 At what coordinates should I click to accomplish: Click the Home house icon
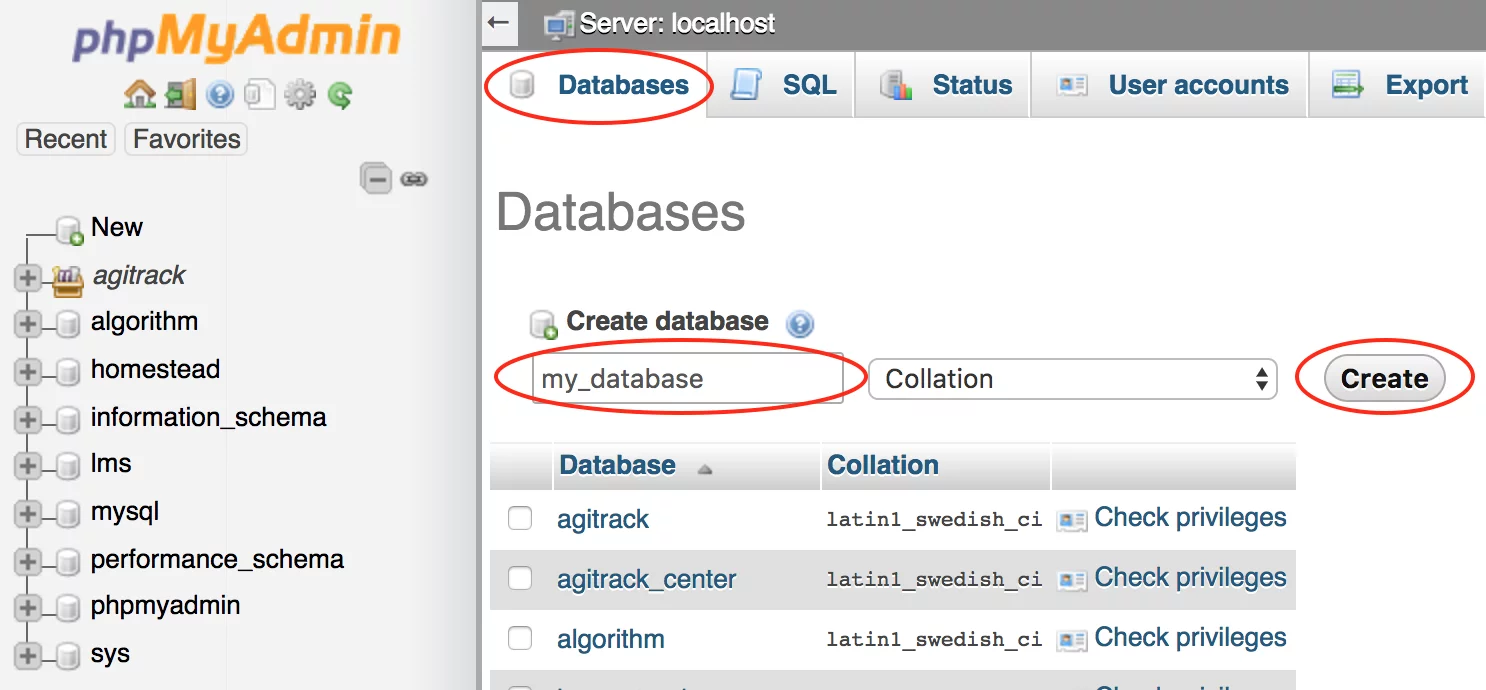pyautogui.click(x=139, y=95)
